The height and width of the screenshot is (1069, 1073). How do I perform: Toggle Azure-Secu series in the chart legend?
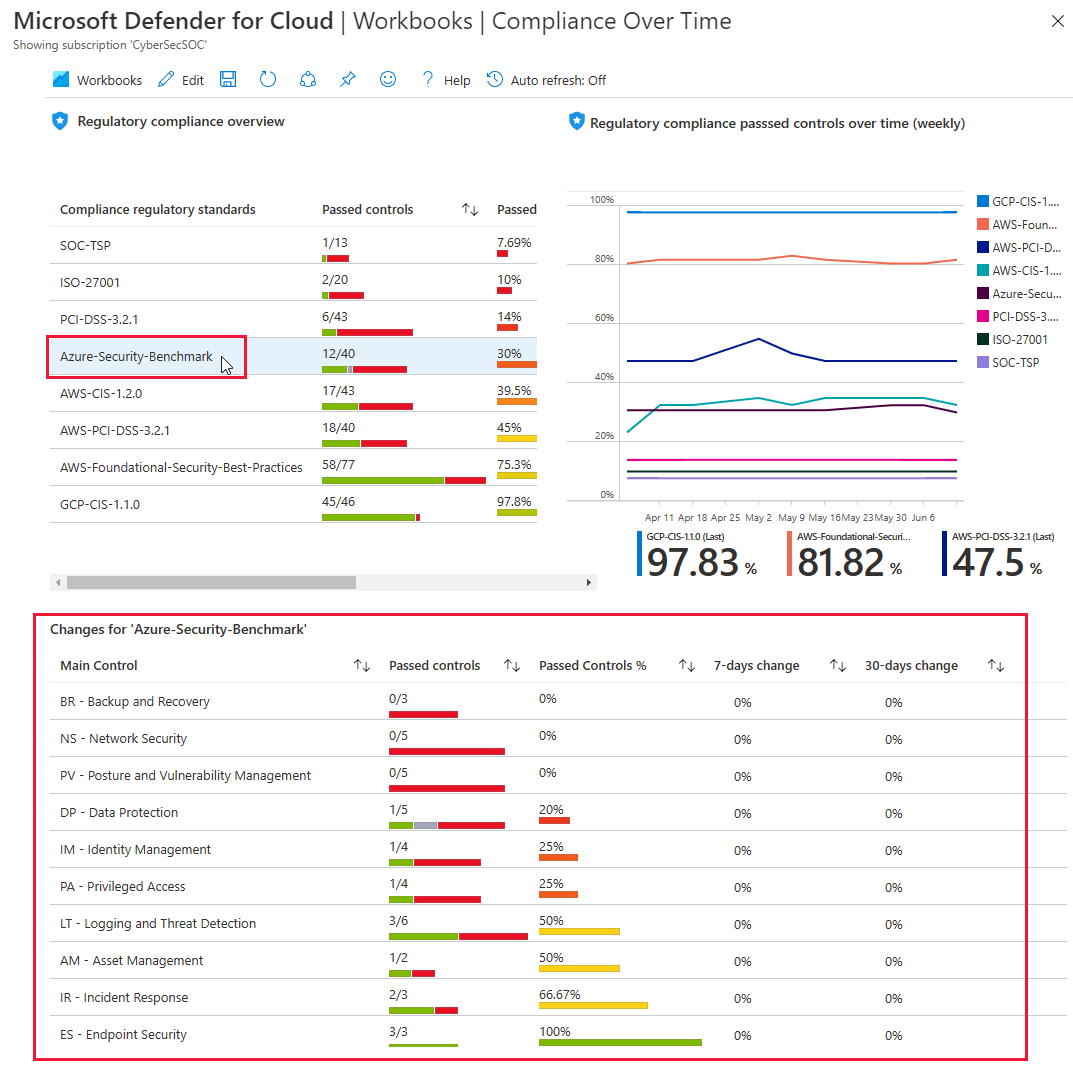pos(1019,293)
